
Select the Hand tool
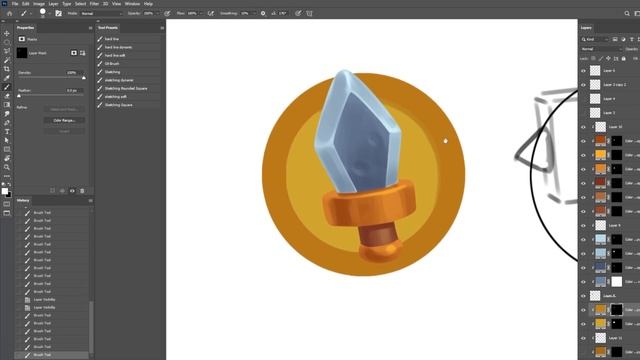[x=7, y=158]
